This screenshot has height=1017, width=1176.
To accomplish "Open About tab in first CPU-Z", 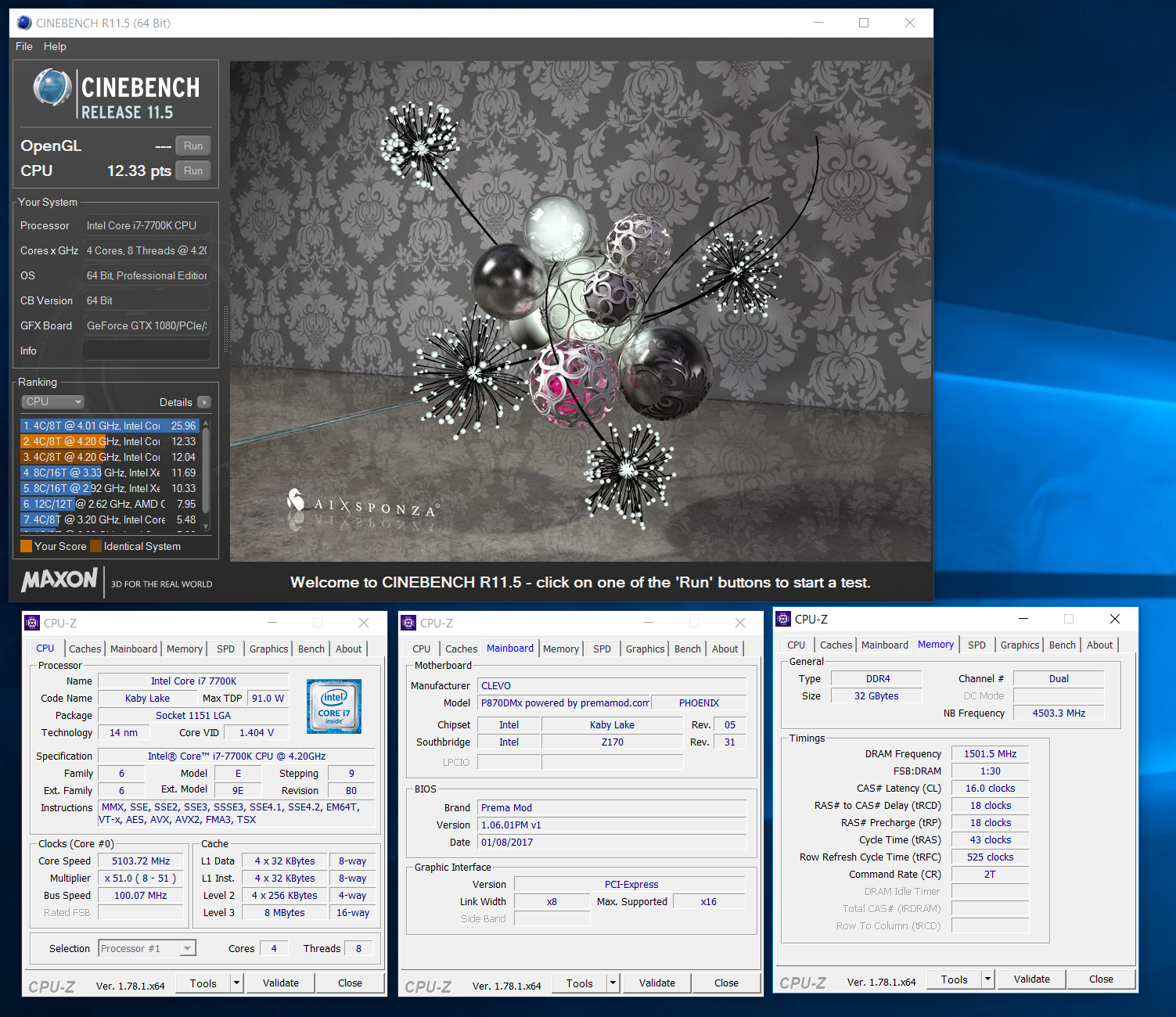I will click(348, 649).
